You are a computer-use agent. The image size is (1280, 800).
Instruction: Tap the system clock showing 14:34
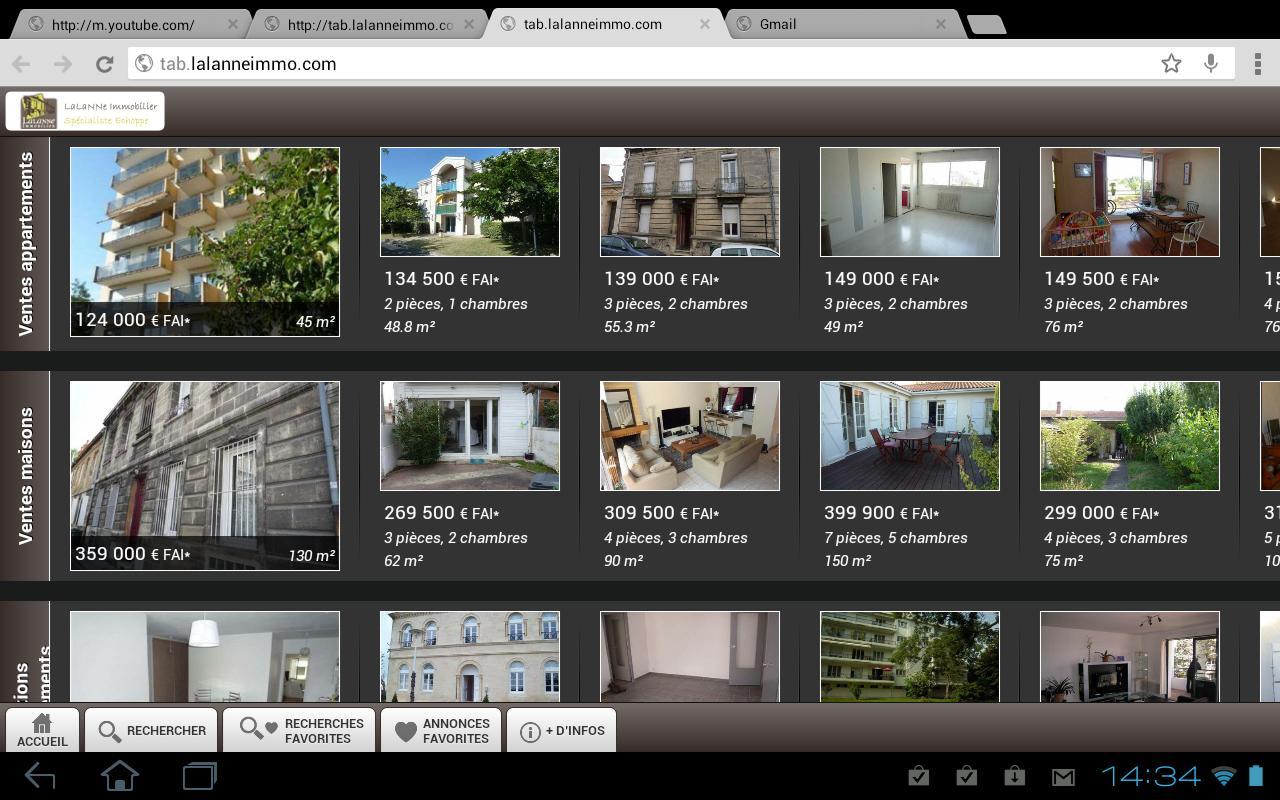1151,776
